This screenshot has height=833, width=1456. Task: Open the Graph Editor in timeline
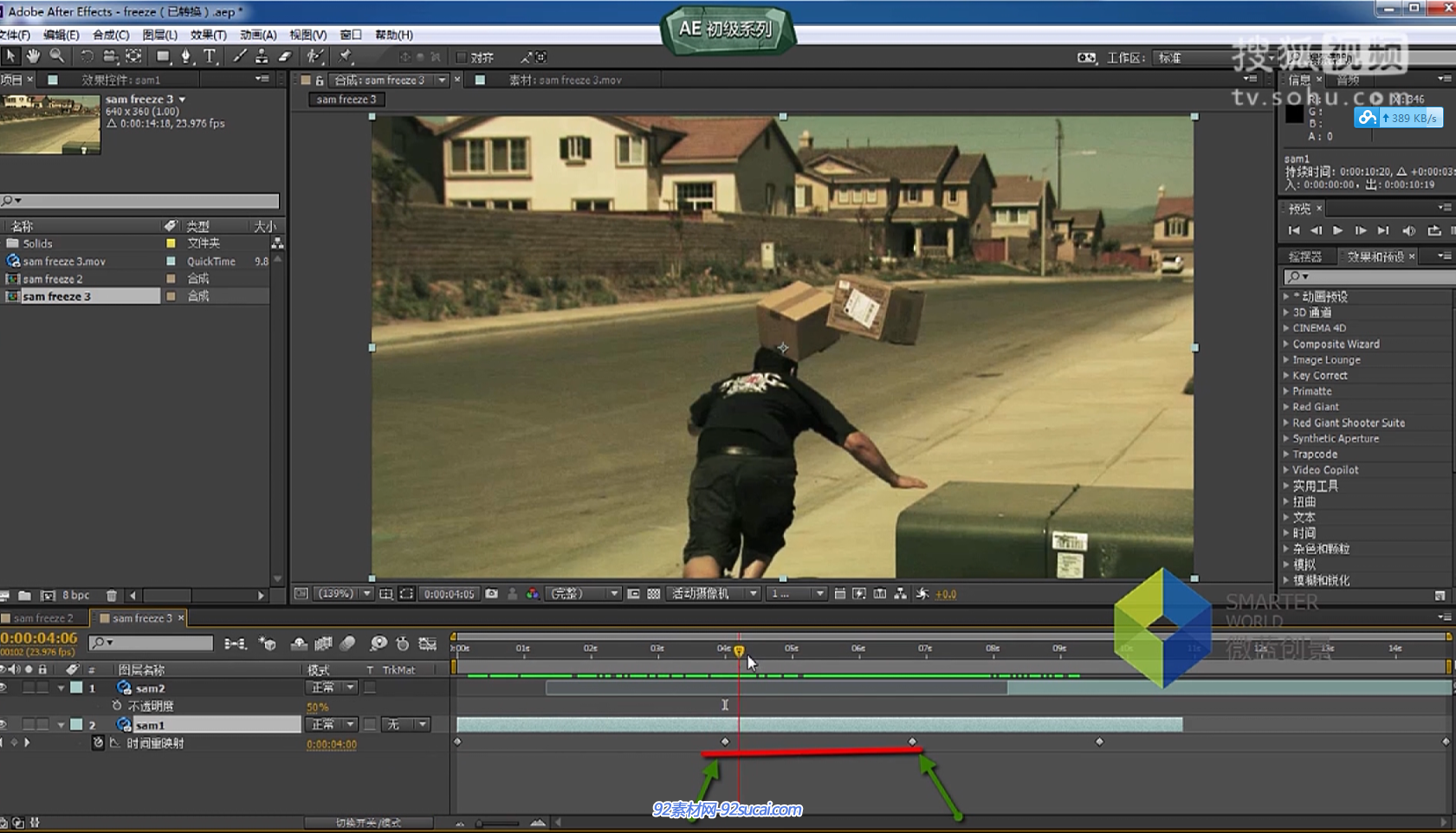[x=428, y=643]
